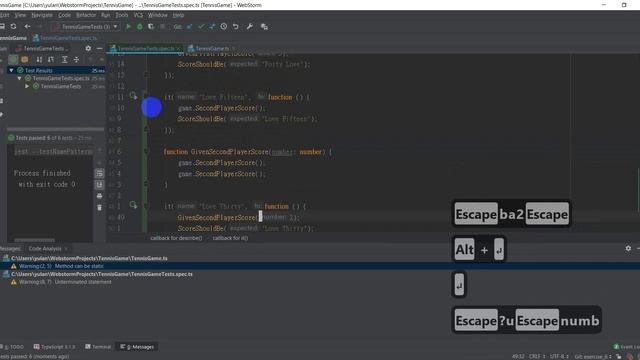Open the Window menu

pos(158,15)
